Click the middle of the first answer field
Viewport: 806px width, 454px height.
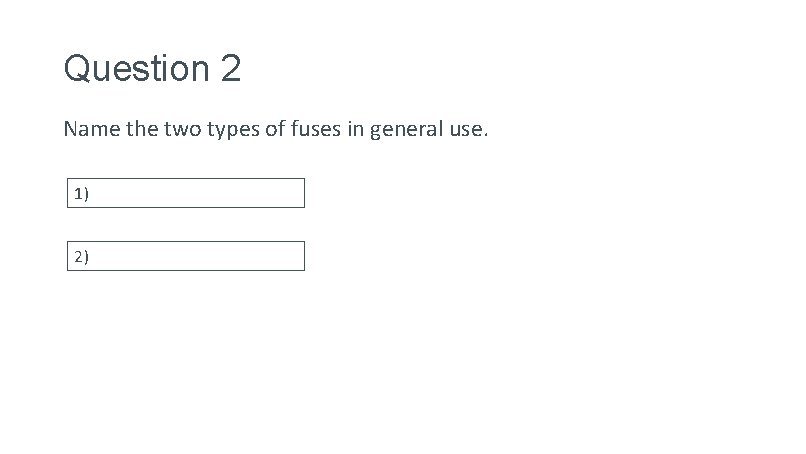click(186, 193)
